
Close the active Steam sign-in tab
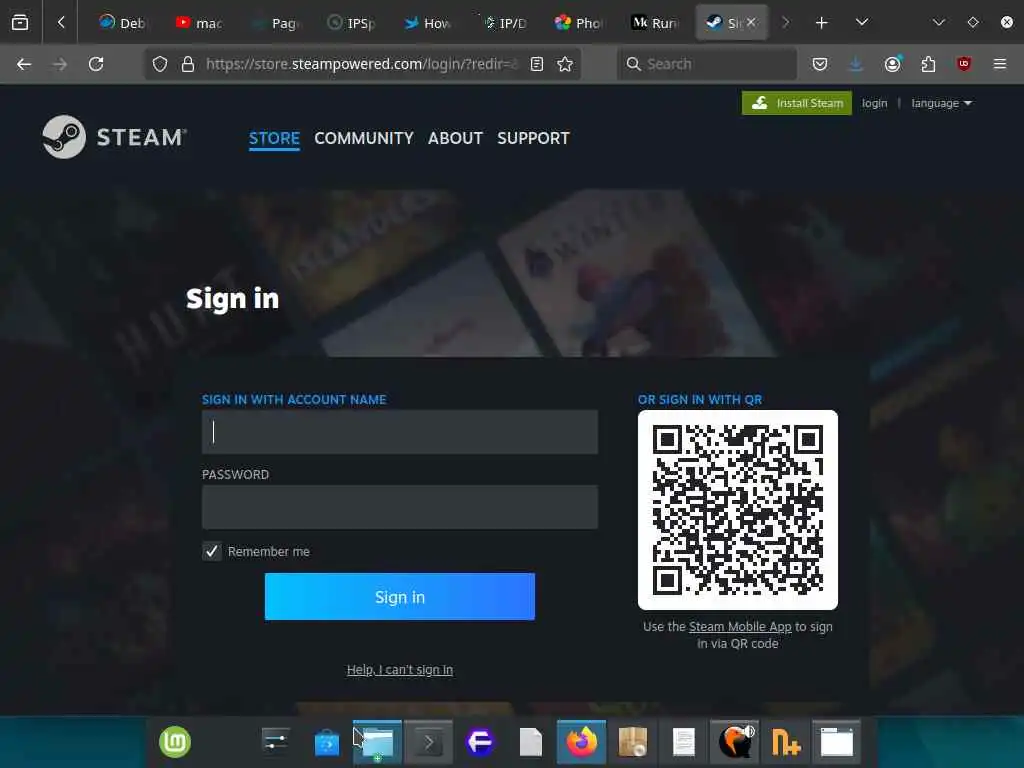pos(752,22)
